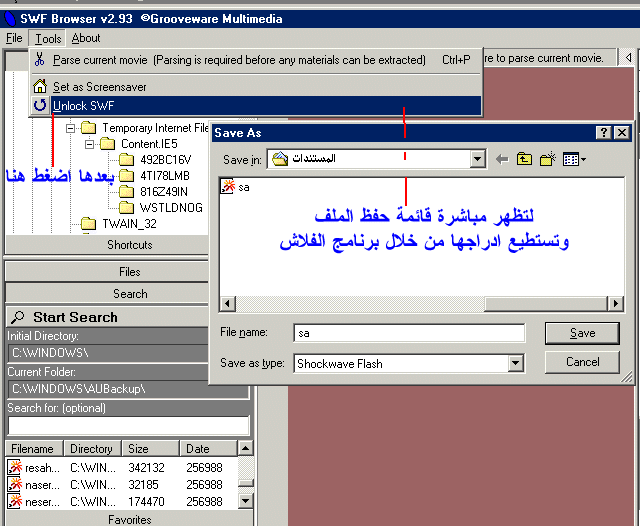The image size is (640, 526).
Task: Open the Tools menu
Action: point(48,38)
